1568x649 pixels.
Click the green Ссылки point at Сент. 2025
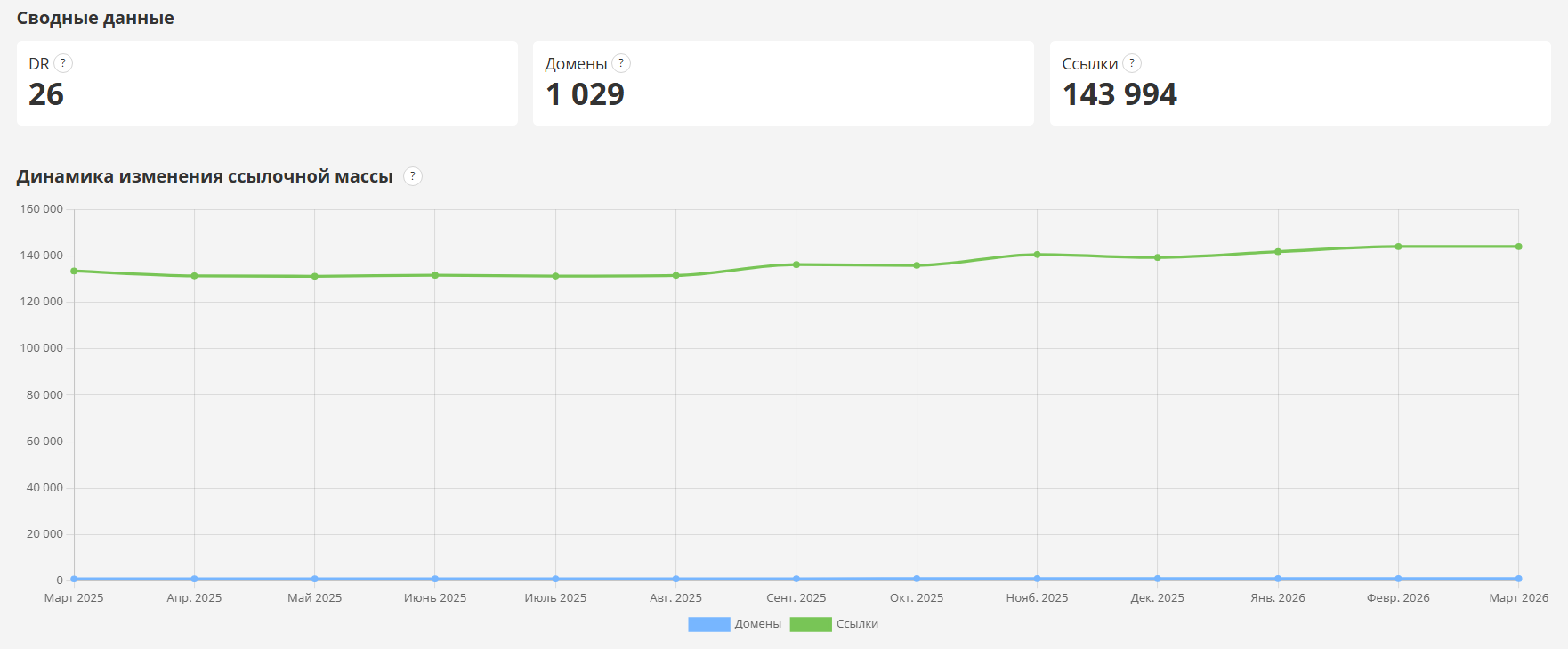pyautogui.click(x=796, y=264)
